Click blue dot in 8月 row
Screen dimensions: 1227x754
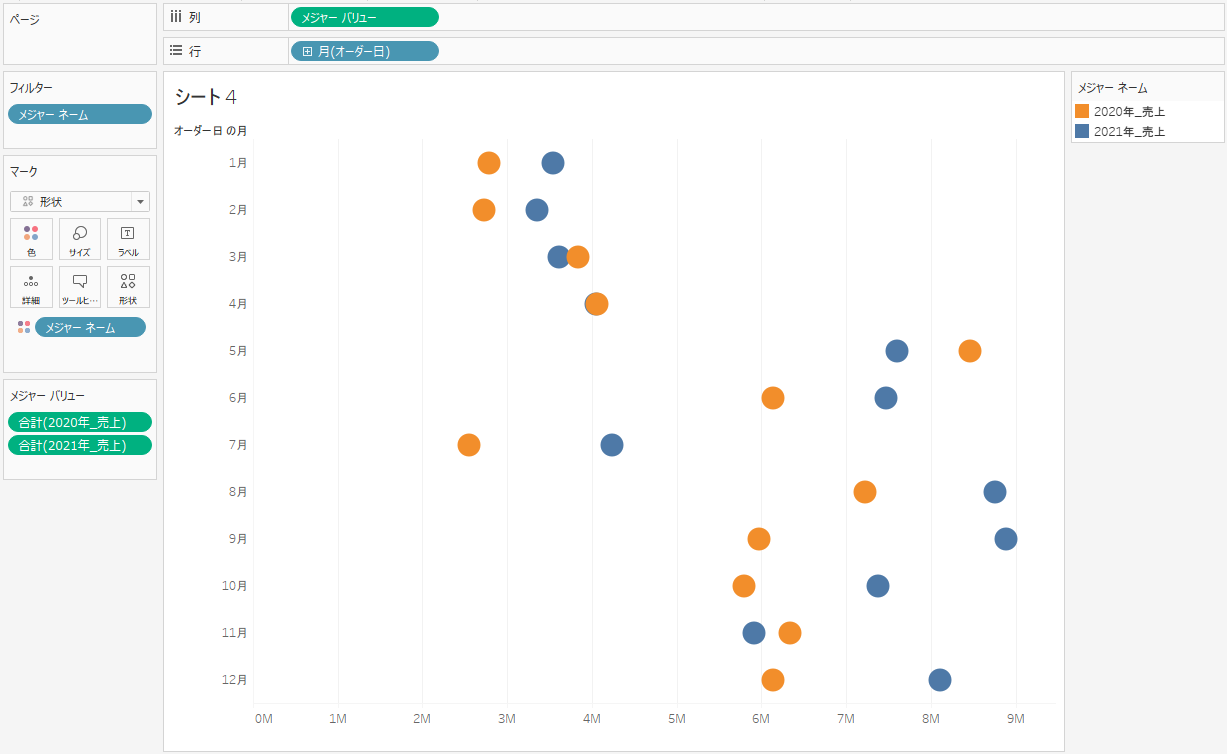[995, 492]
